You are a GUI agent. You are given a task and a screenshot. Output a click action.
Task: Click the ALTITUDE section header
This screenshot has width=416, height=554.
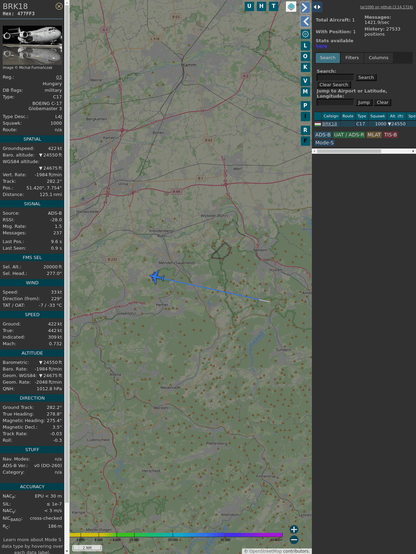pyautogui.click(x=32, y=353)
